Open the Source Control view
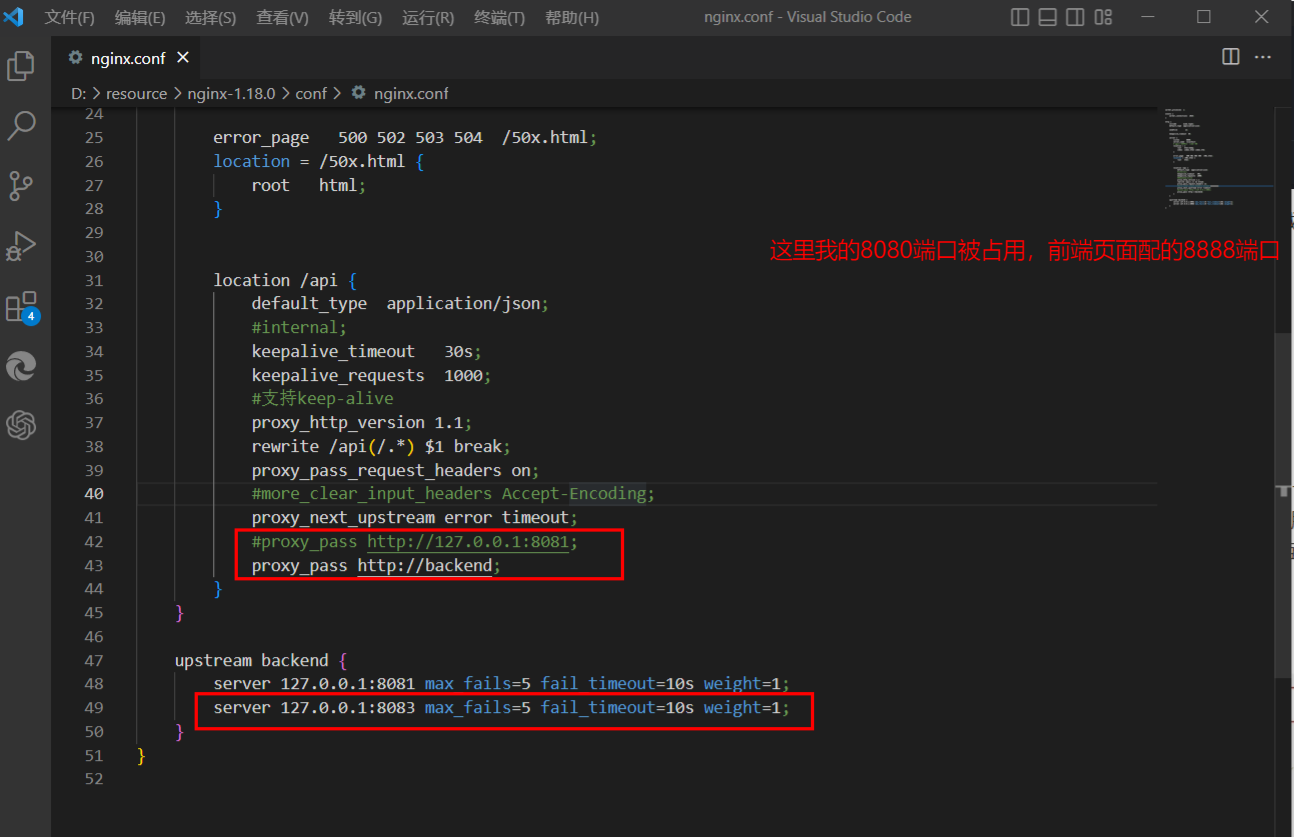This screenshot has width=1294, height=837. click(21, 186)
